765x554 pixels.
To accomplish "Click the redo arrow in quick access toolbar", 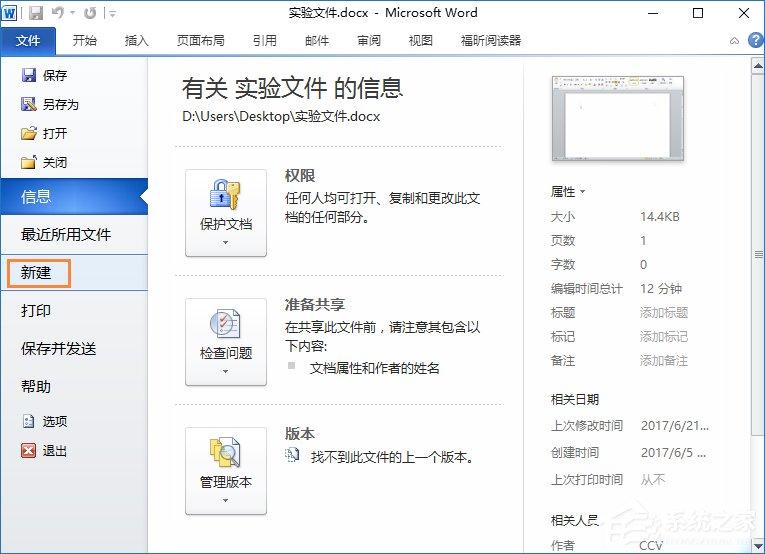I will pyautogui.click(x=90, y=13).
